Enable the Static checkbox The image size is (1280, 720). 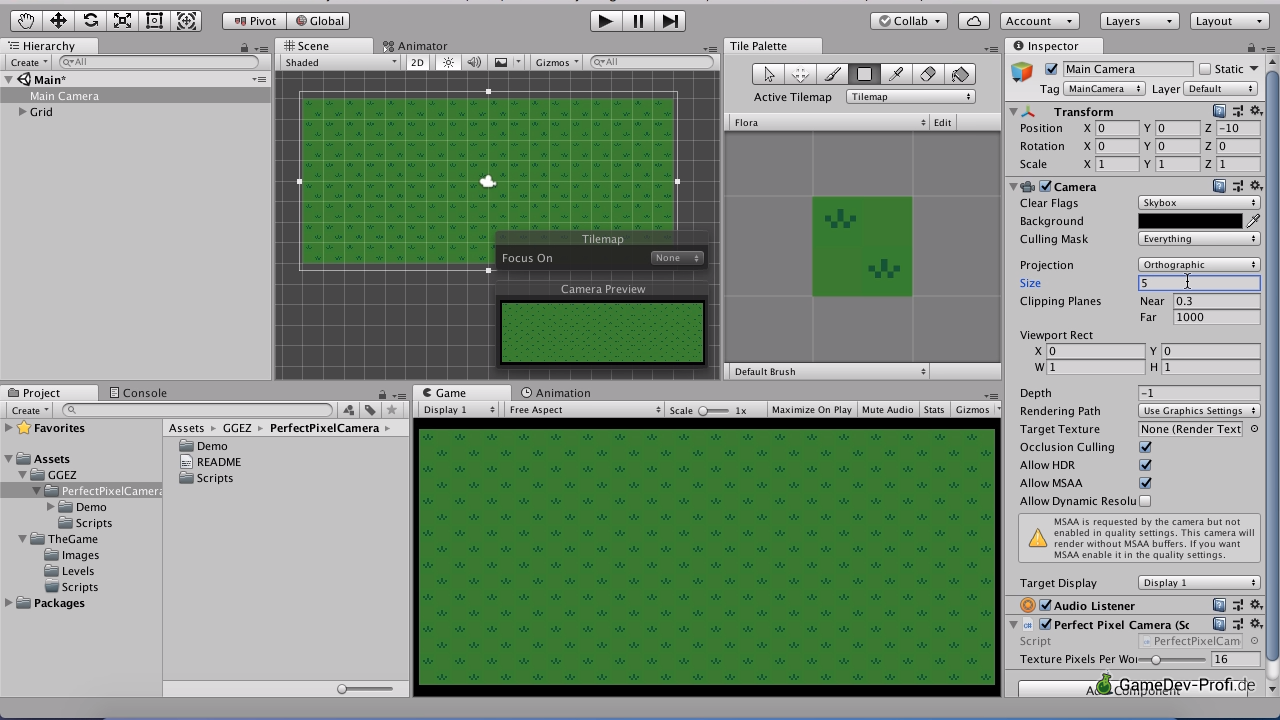pos(1205,69)
